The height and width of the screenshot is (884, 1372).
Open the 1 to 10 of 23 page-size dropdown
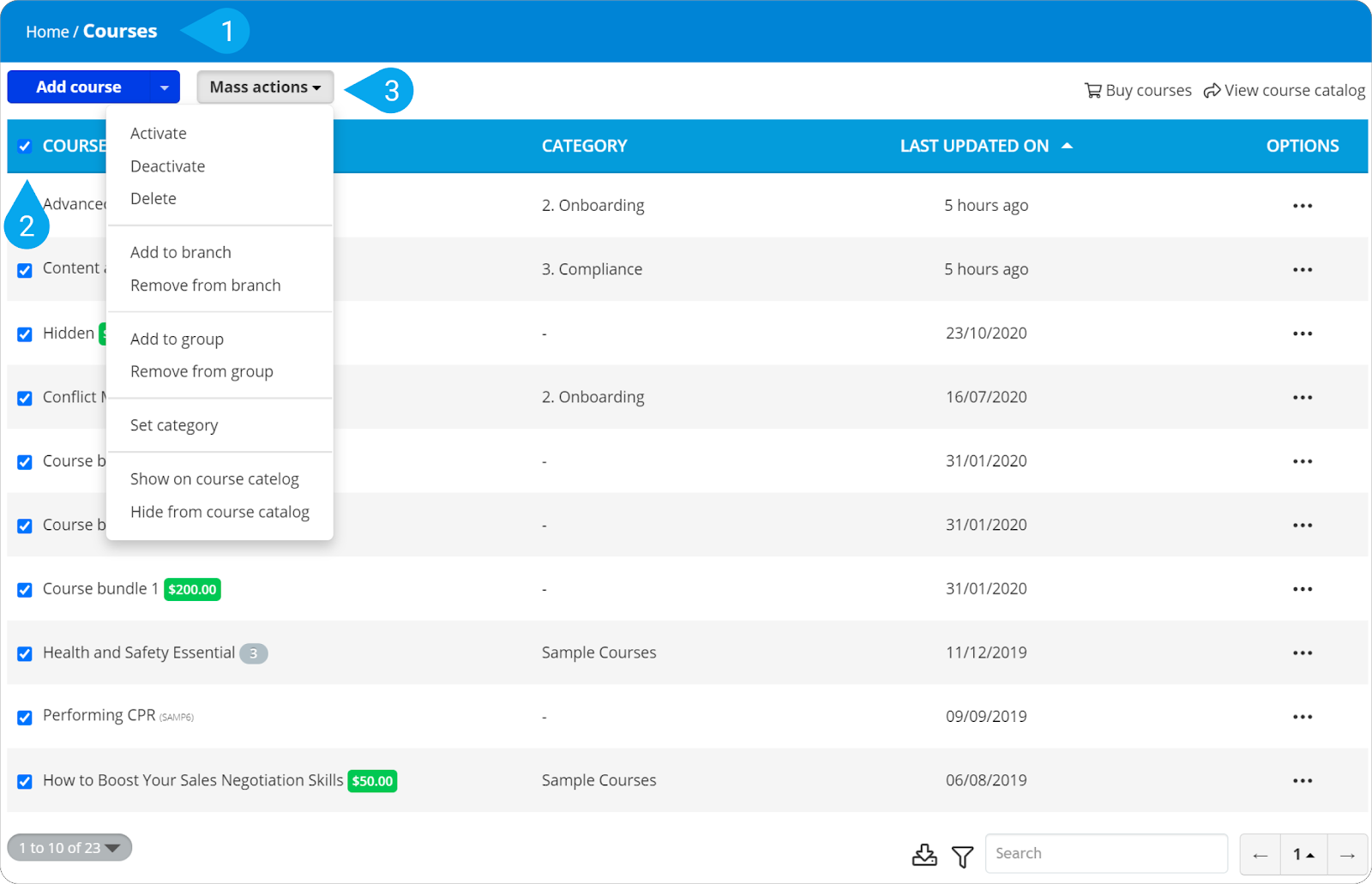pyautogui.click(x=69, y=848)
